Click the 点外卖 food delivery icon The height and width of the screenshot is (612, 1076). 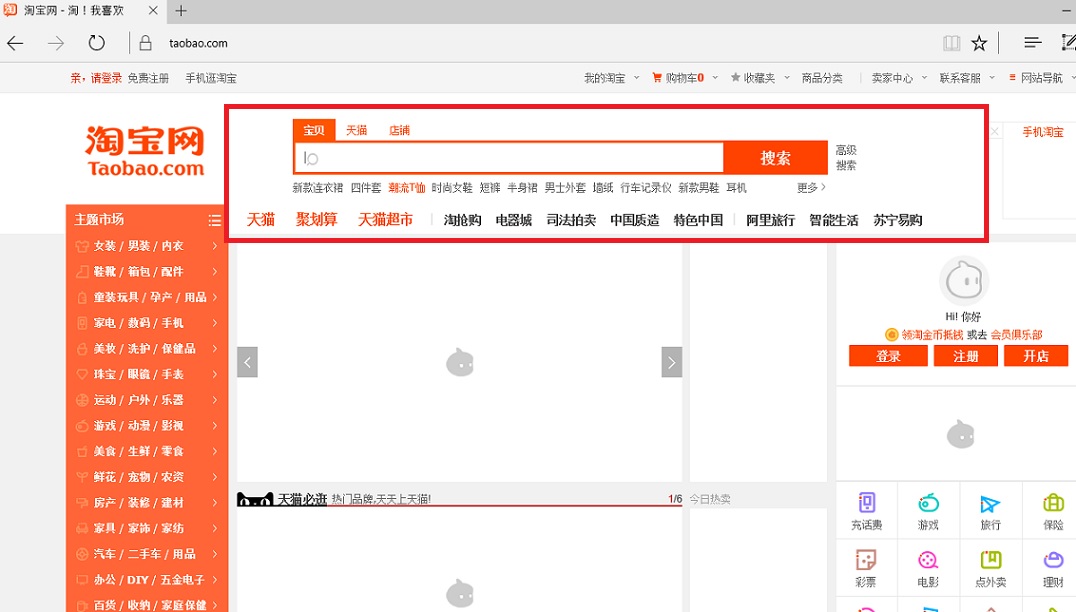pyautogui.click(x=990, y=561)
